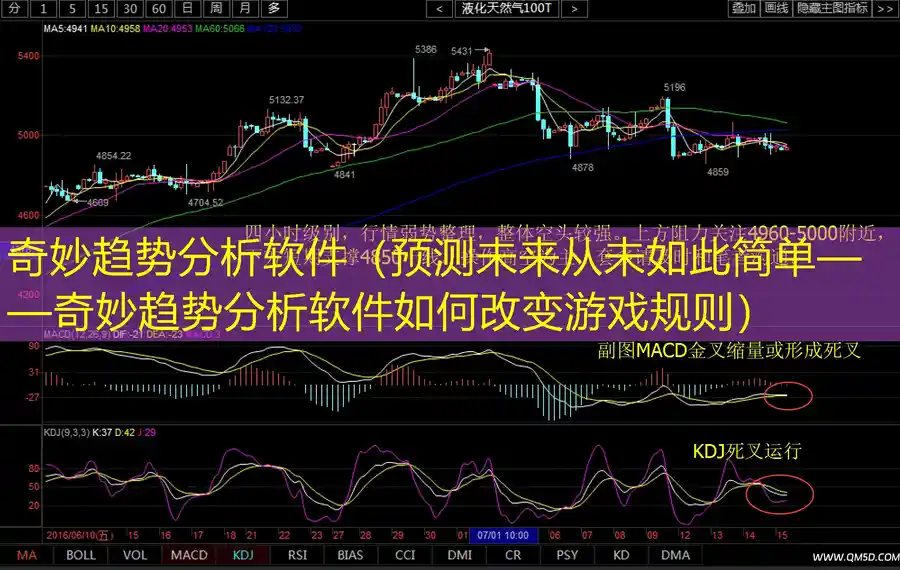Open the 多 multi-period view

[x=274, y=8]
